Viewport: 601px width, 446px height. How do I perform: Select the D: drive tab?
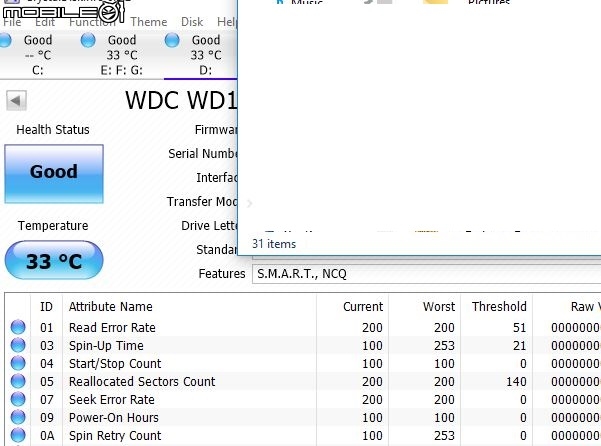point(200,55)
